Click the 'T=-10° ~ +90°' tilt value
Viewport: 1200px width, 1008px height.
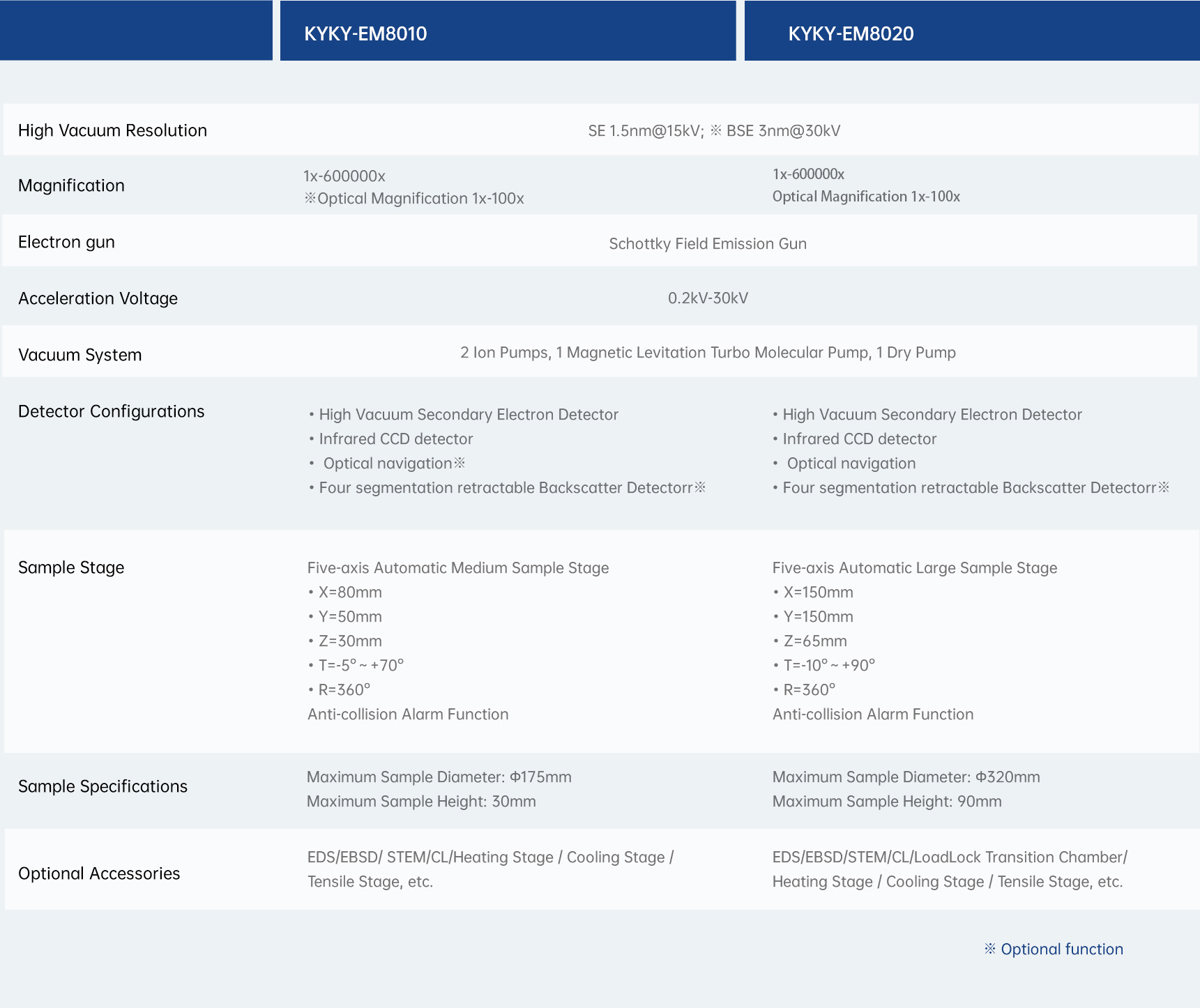tap(825, 666)
